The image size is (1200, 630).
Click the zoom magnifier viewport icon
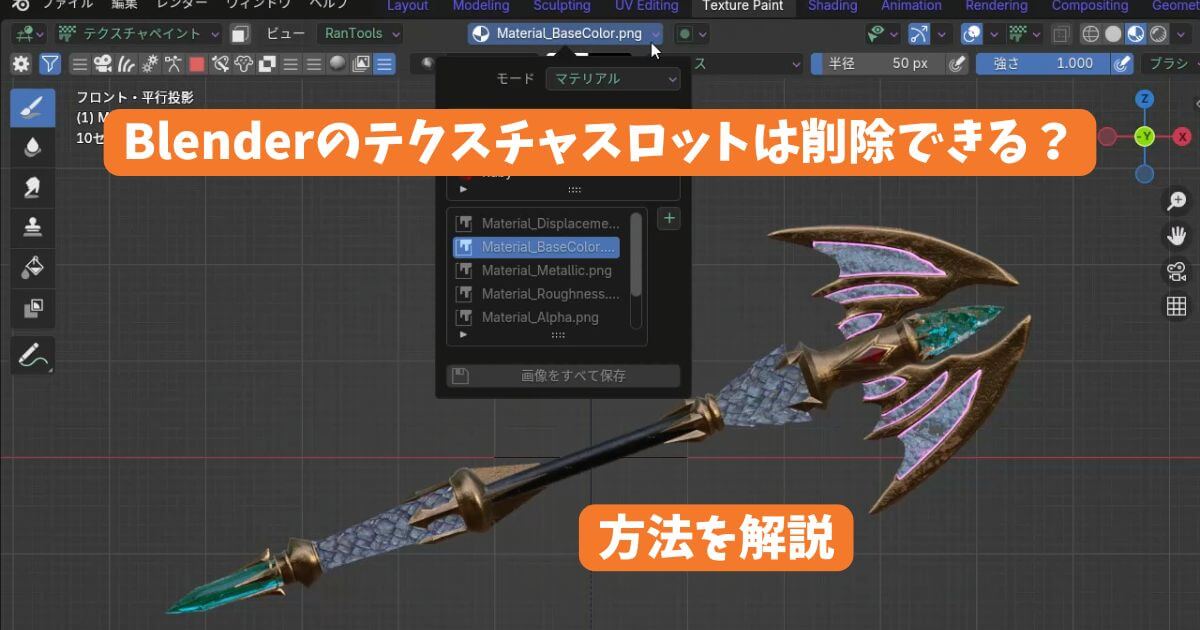(x=1176, y=201)
